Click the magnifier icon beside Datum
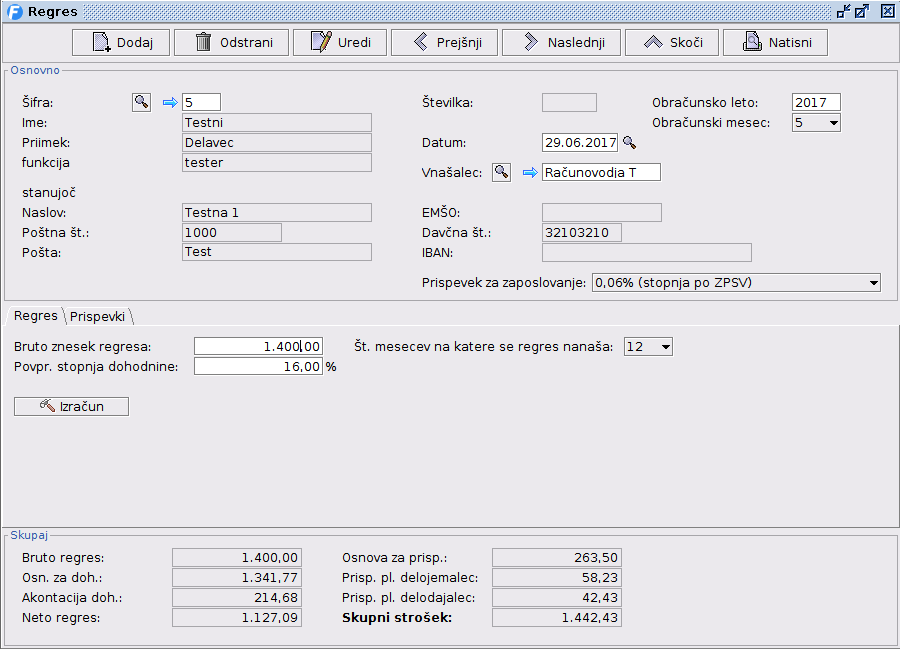Screen dimensions: 900x649 [x=629, y=143]
